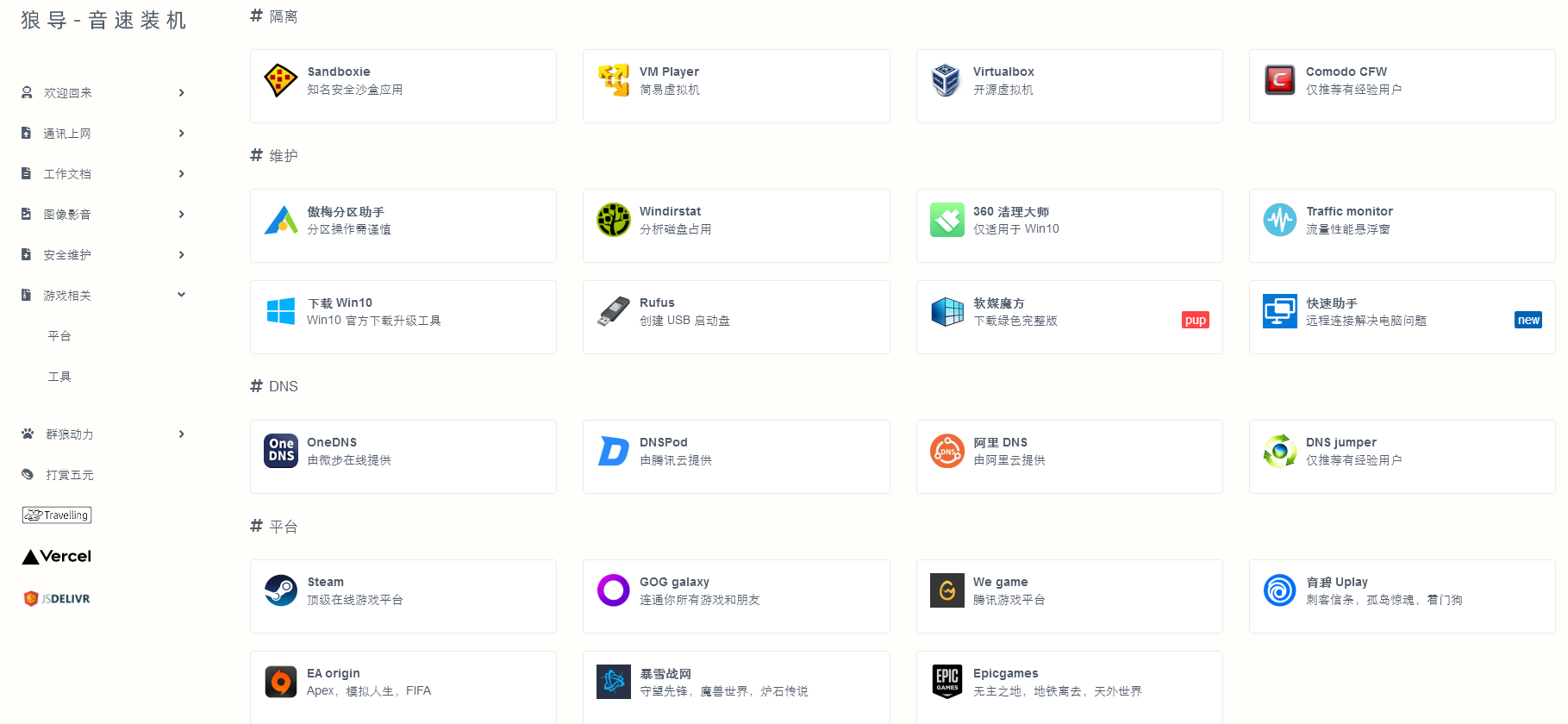Expand the 欢迎回来 sidebar menu

click(x=181, y=93)
